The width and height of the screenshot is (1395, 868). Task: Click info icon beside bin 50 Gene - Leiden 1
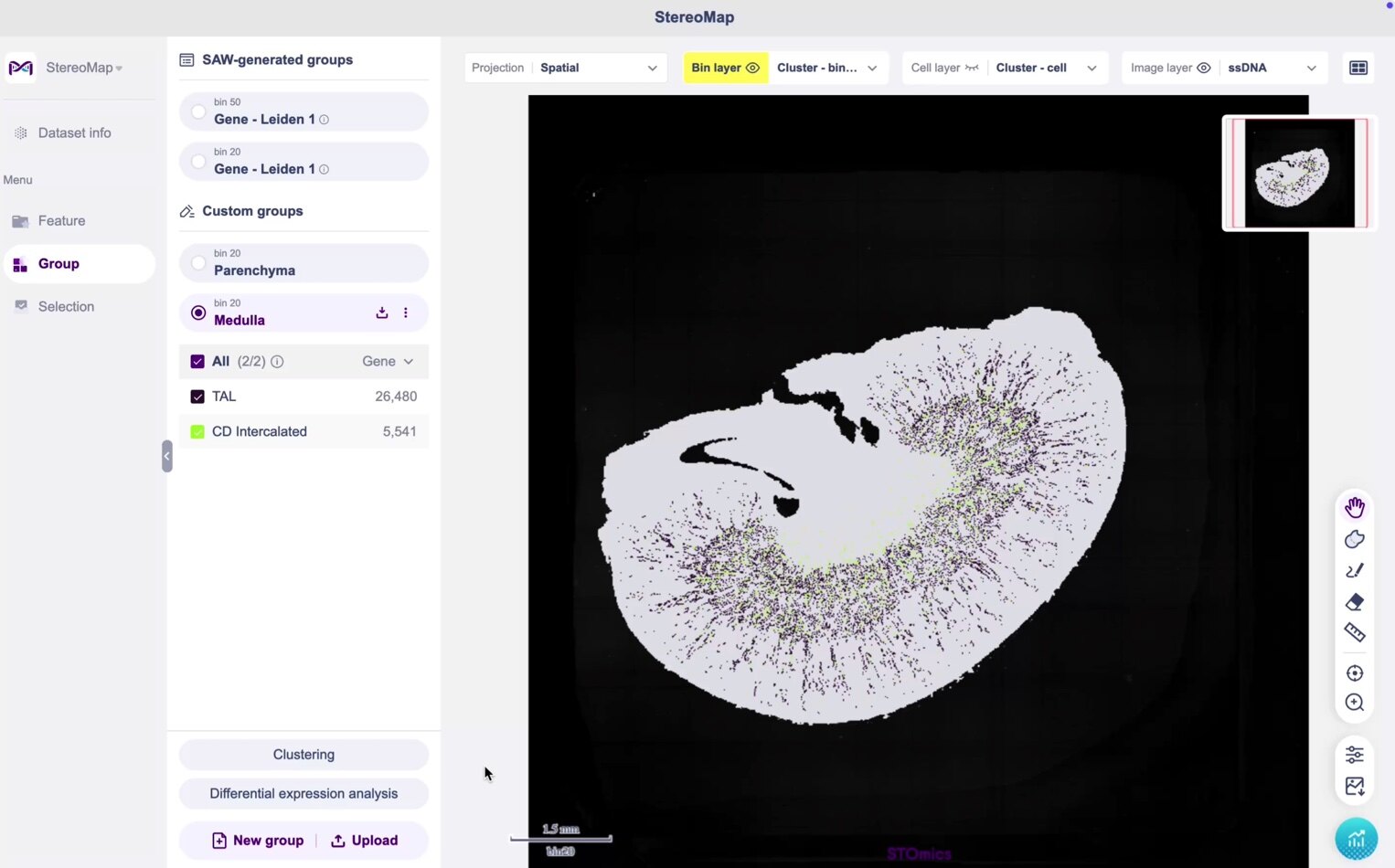(x=324, y=120)
